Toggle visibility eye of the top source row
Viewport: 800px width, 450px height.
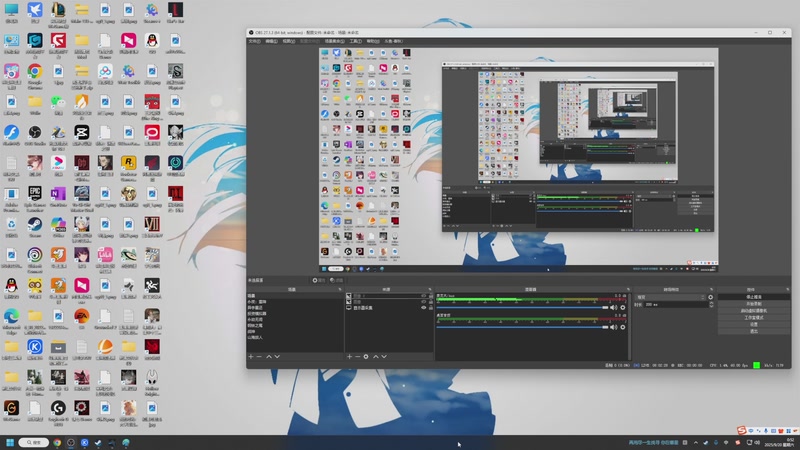[x=423, y=296]
